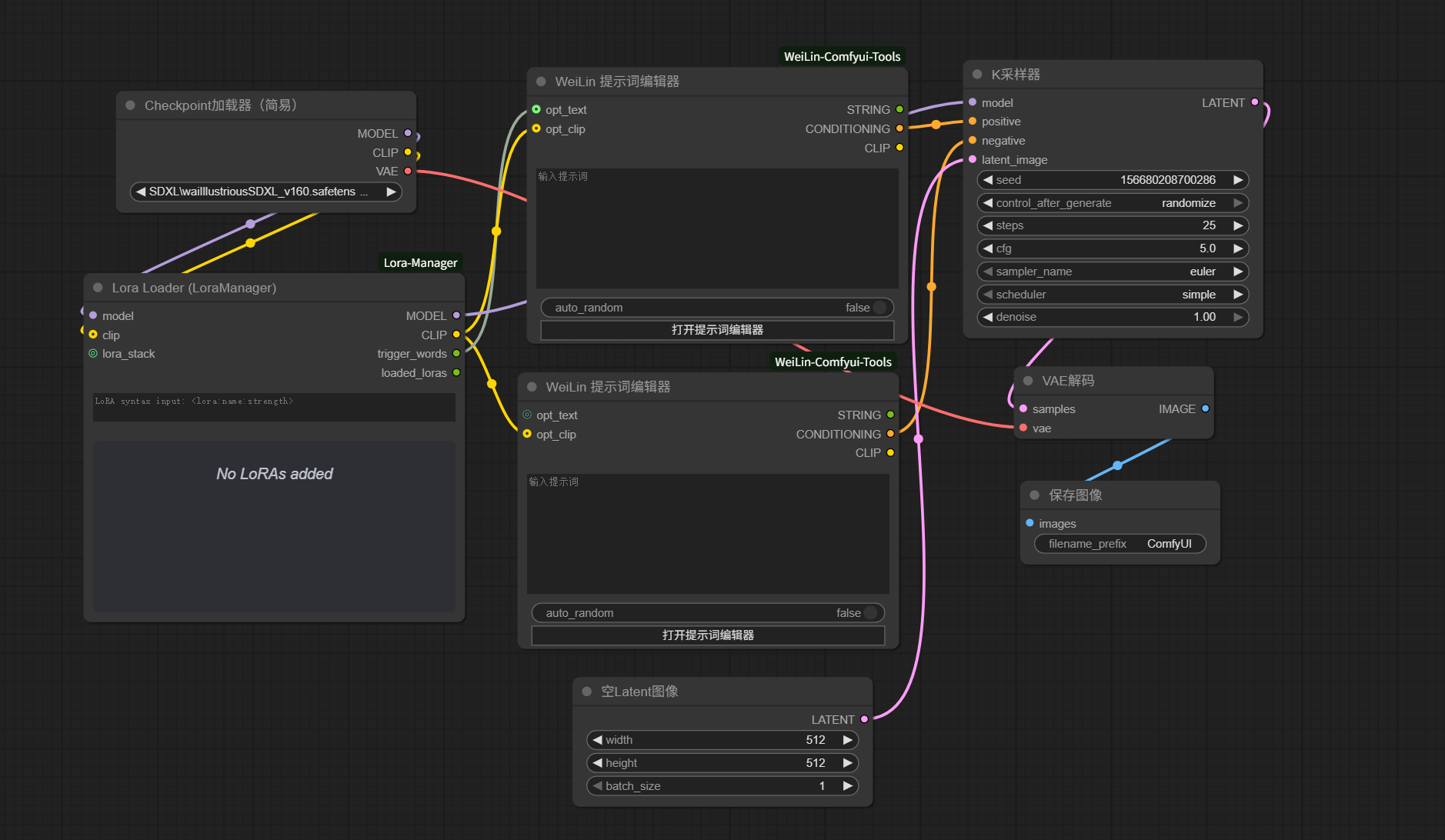This screenshot has width=1445, height=840.
Task: Toggle auto_random in the lower WeiLin editor
Action: 869,613
